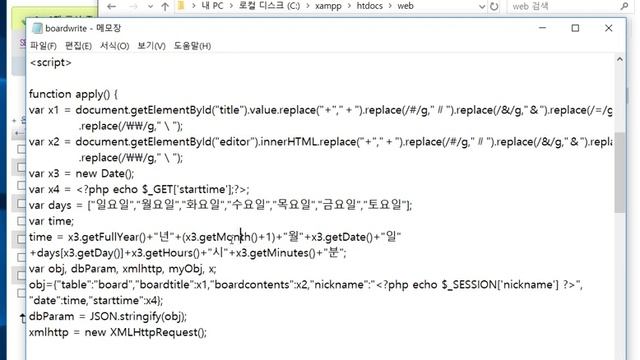
Task: Select '내 PC' in the Explorer breadcrumb
Action: pyautogui.click(x=212, y=6)
